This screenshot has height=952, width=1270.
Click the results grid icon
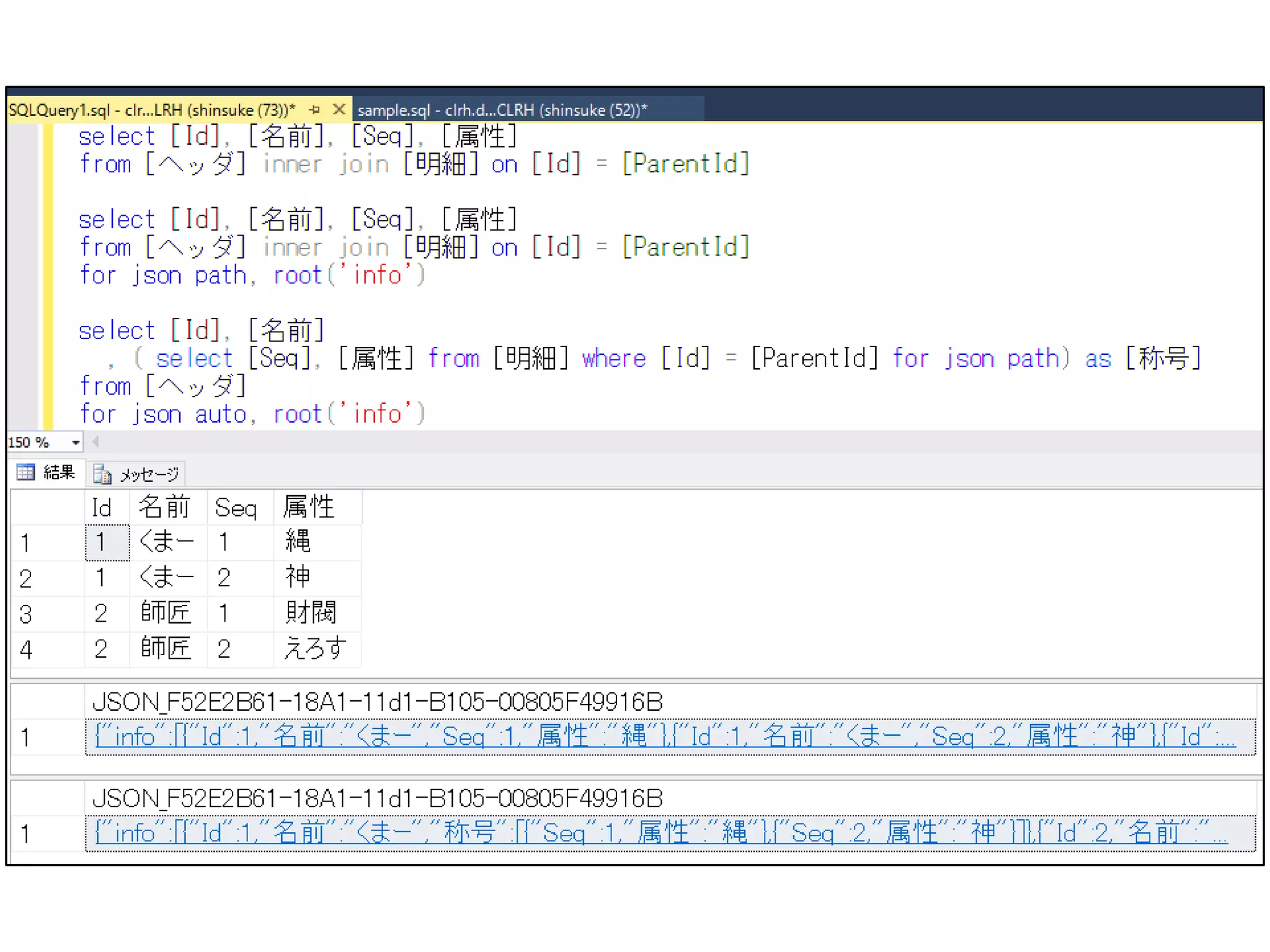tap(25, 472)
